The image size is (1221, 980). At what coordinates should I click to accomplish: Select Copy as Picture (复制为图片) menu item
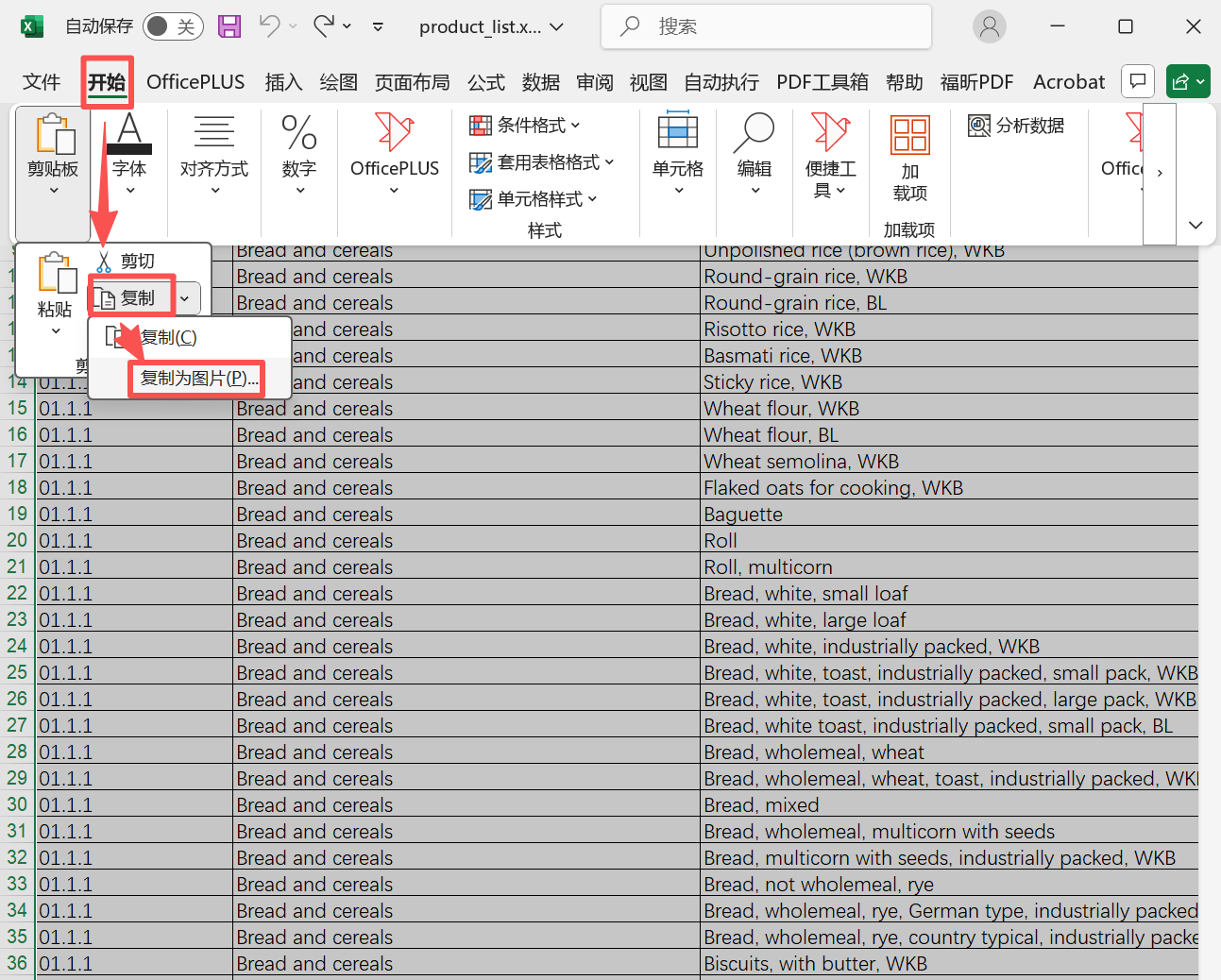[x=198, y=379]
